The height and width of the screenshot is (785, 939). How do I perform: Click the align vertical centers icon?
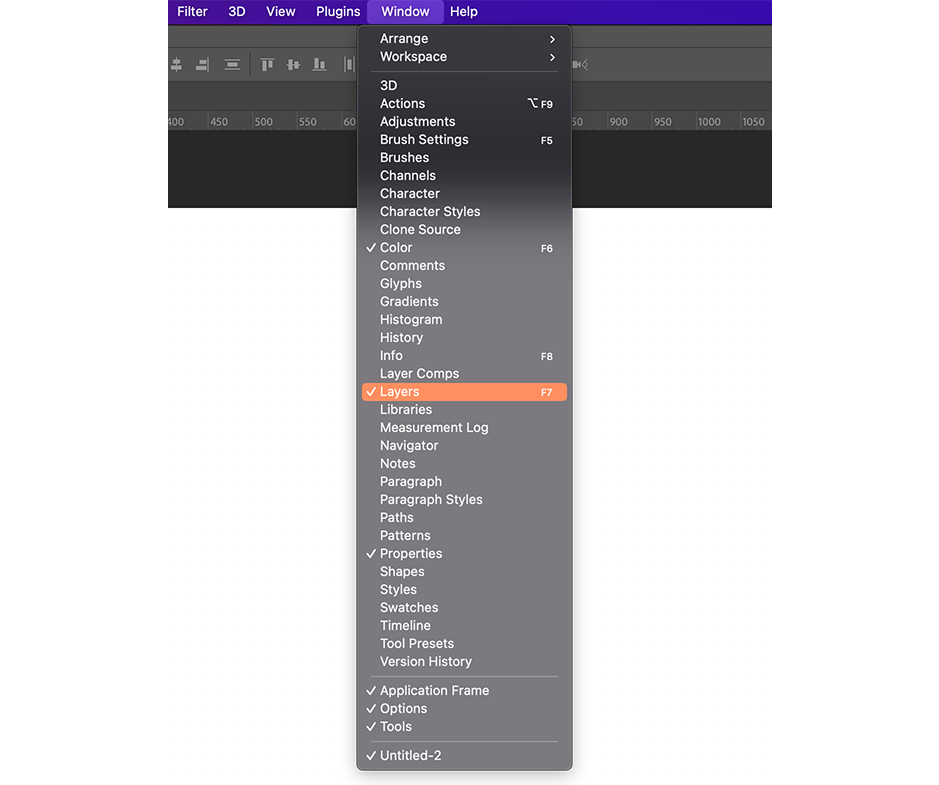[x=293, y=65]
